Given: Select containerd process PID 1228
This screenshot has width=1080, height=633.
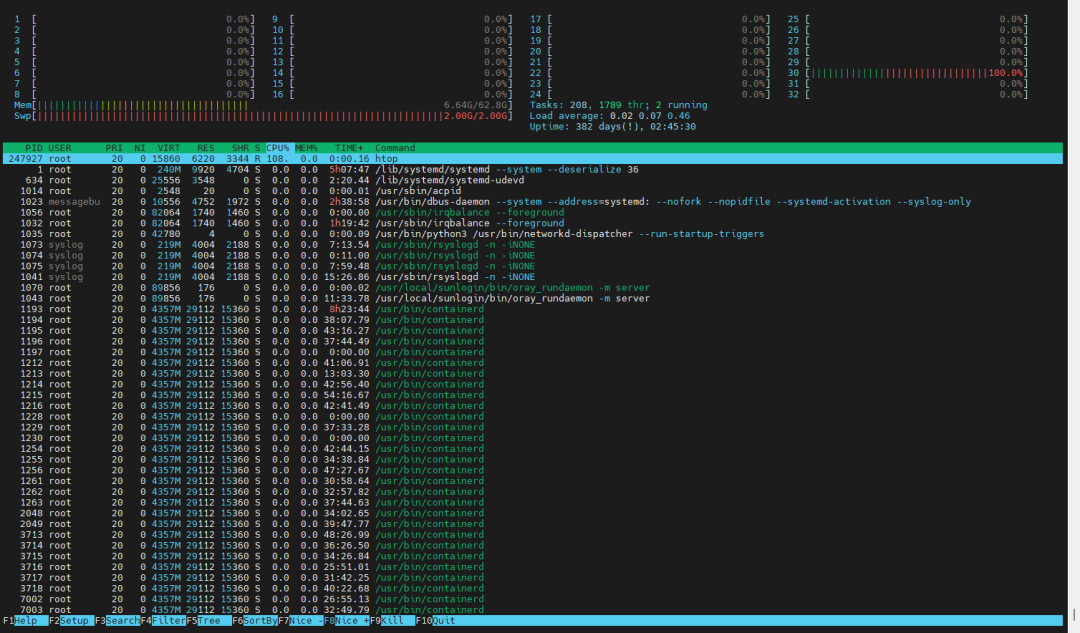Looking at the screenshot, I should pos(532,417).
